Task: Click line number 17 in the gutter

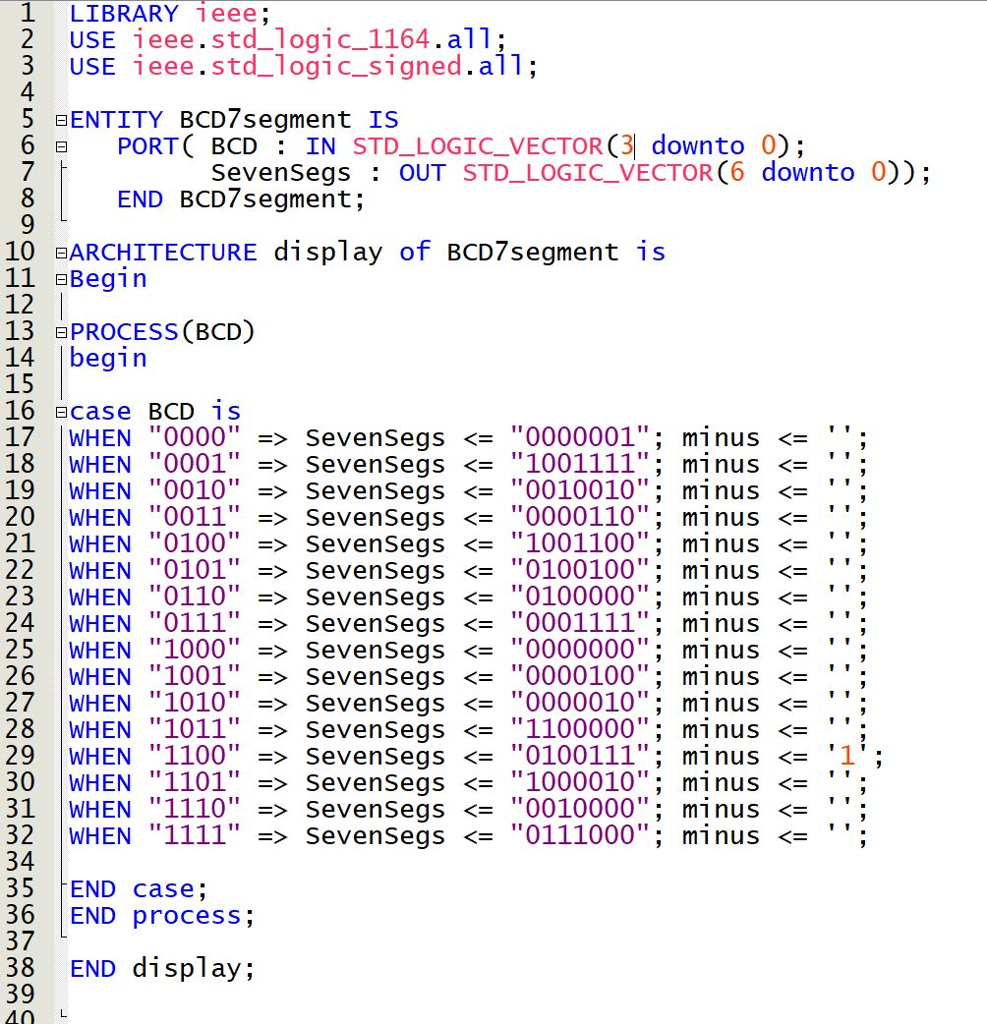Action: (x=21, y=437)
